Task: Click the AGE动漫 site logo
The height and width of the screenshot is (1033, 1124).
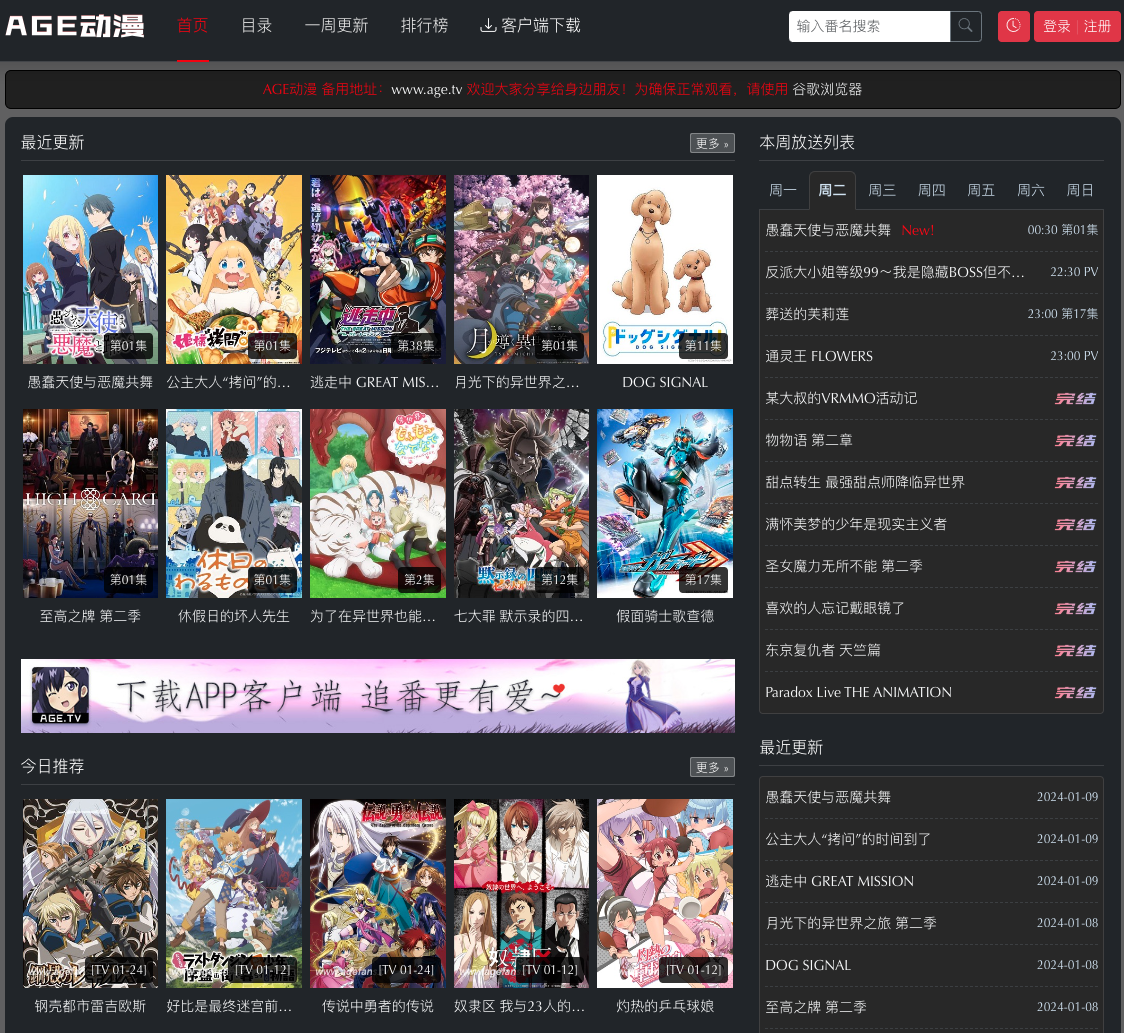Action: point(73,26)
